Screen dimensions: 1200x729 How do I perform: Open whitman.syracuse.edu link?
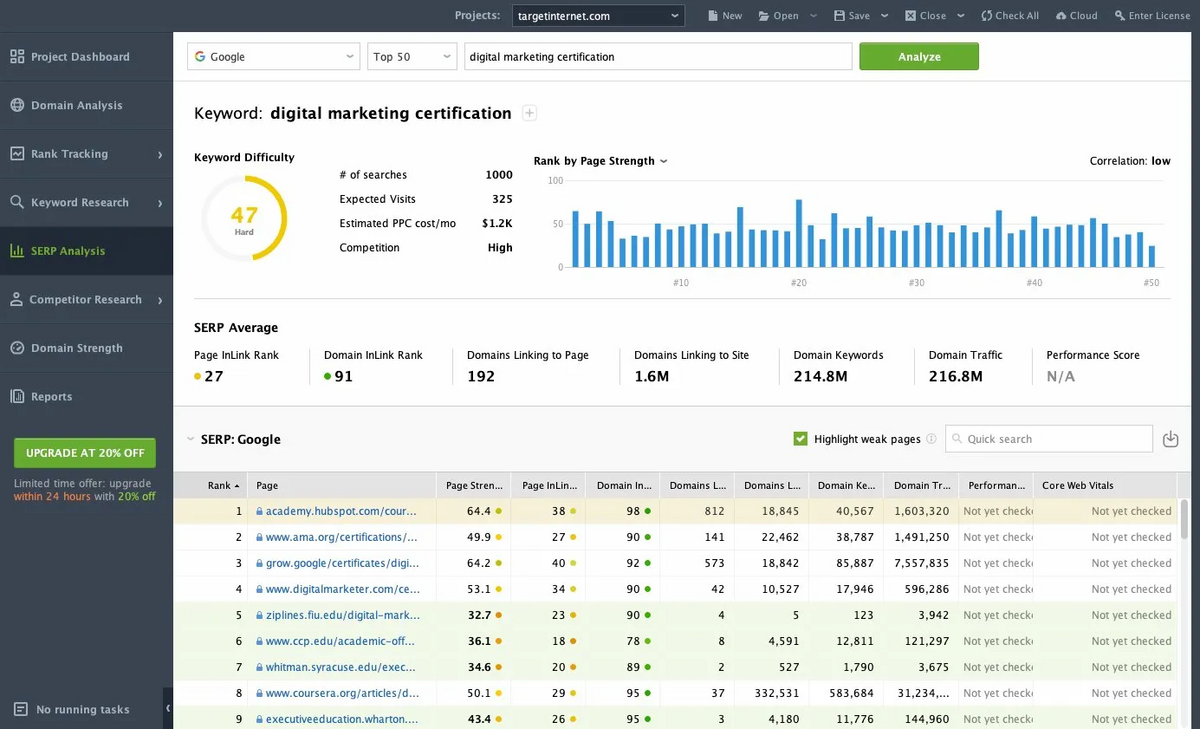pos(341,667)
